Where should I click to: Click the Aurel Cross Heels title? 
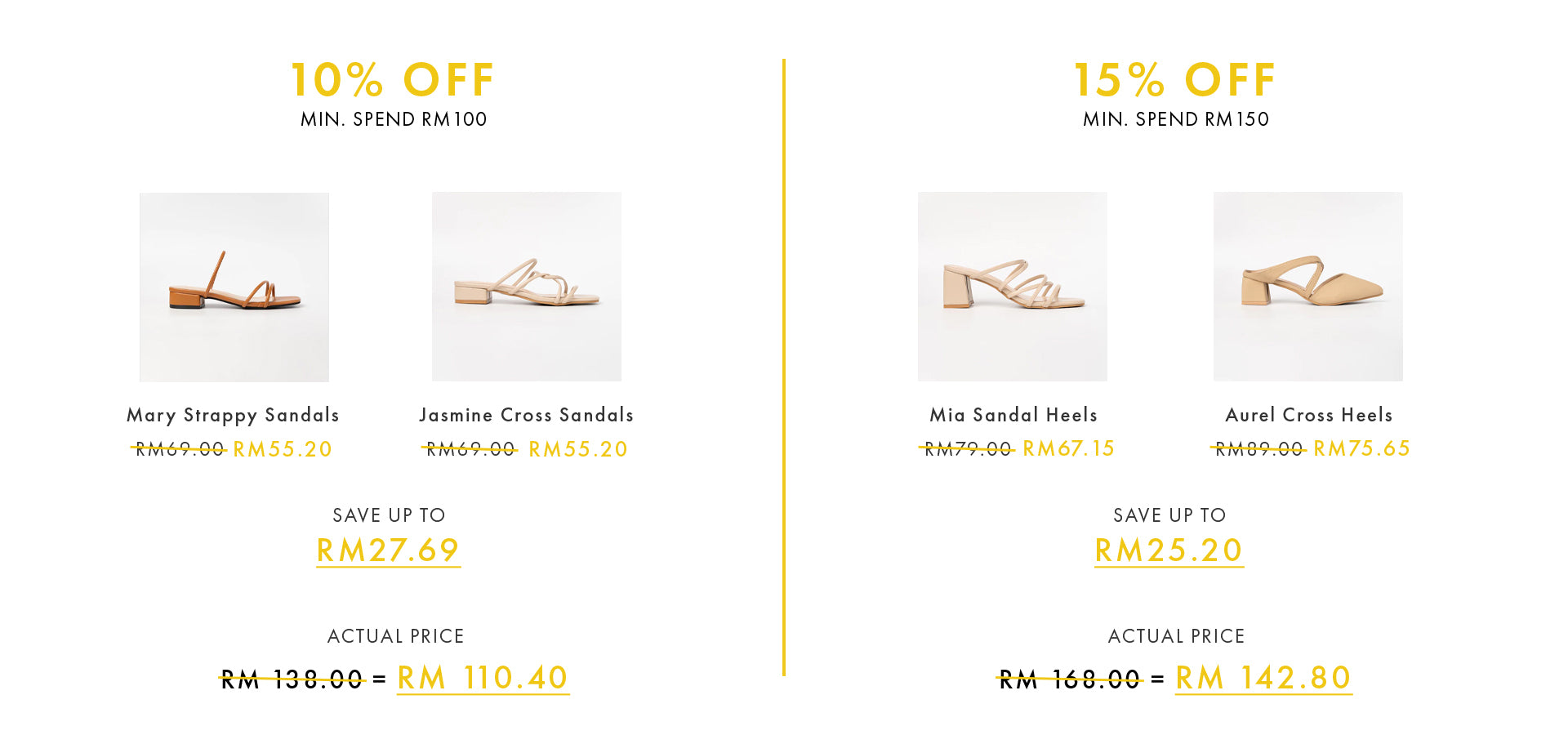pos(1309,415)
